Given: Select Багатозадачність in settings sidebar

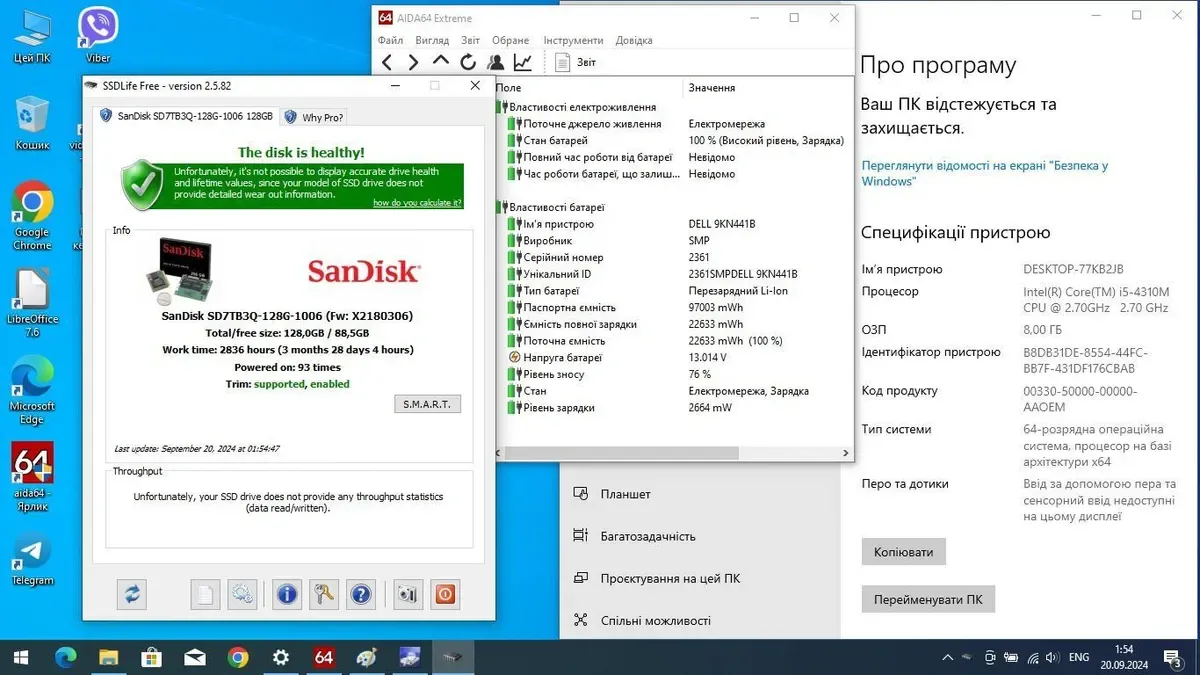Looking at the screenshot, I should pos(647,536).
